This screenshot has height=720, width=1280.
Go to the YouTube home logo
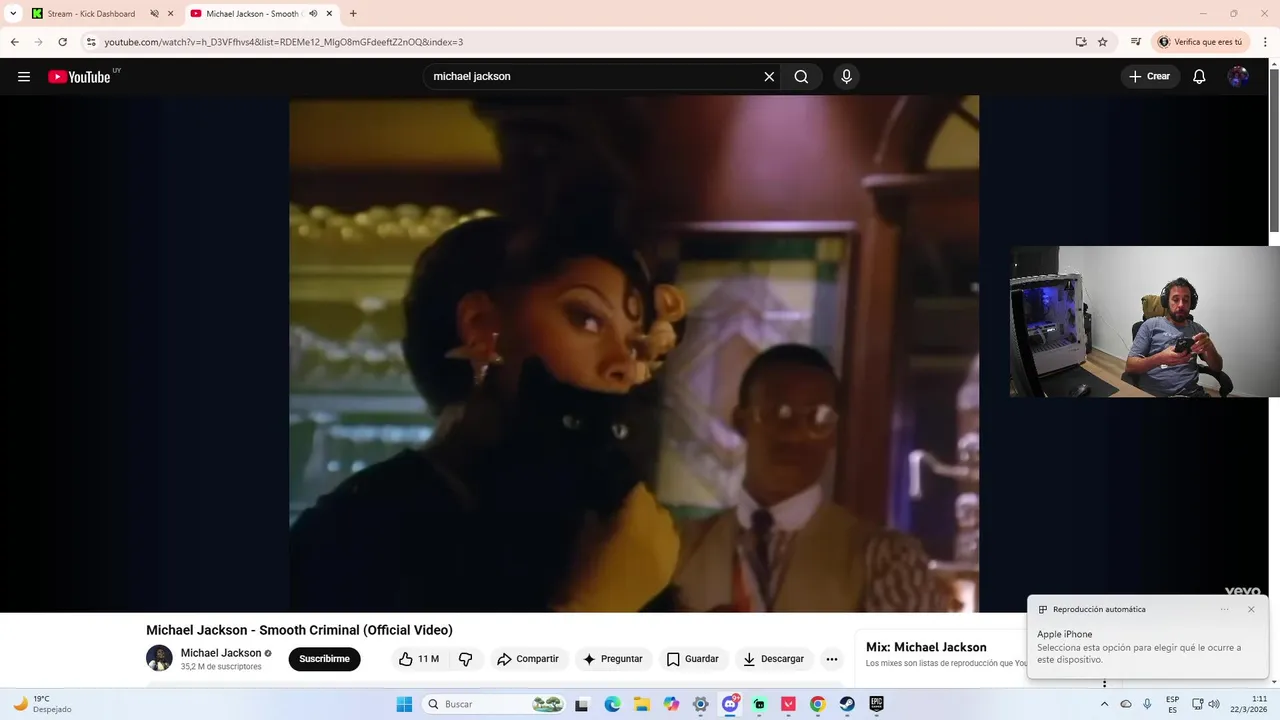(79, 77)
